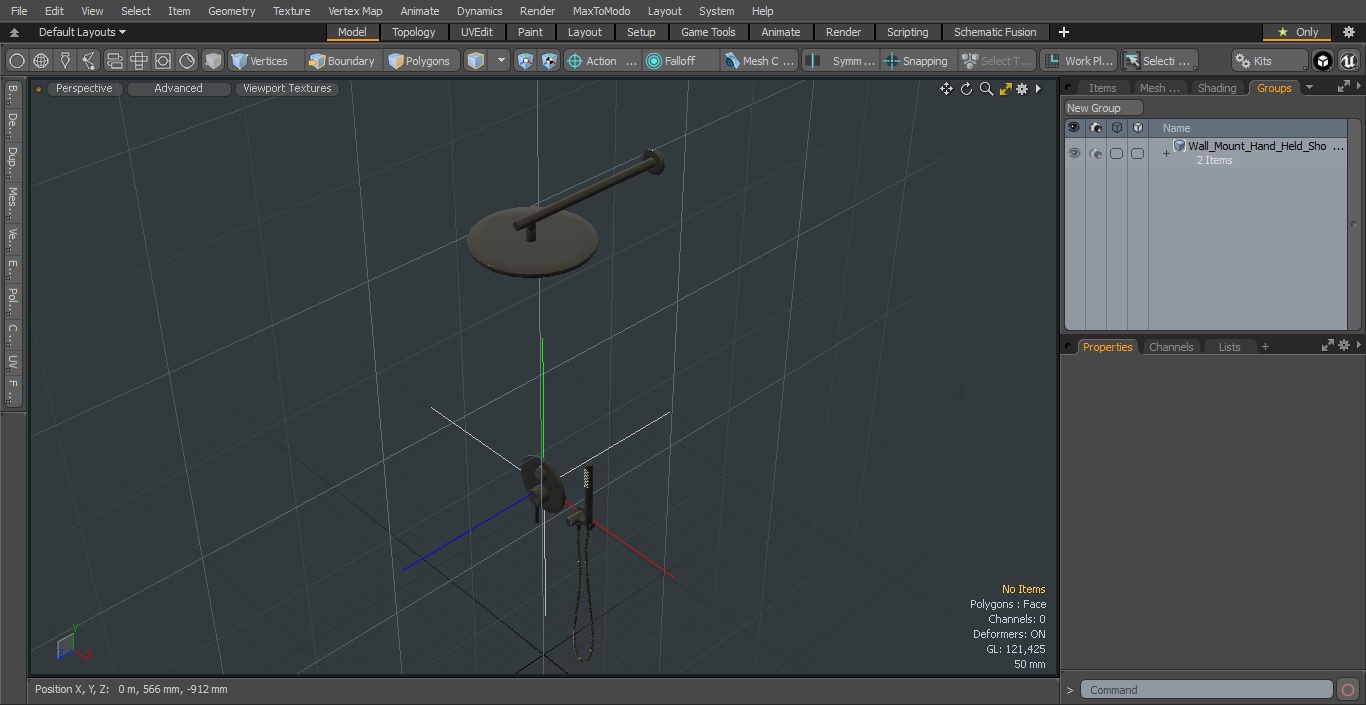Open Mesh Constraint menu

[760, 61]
